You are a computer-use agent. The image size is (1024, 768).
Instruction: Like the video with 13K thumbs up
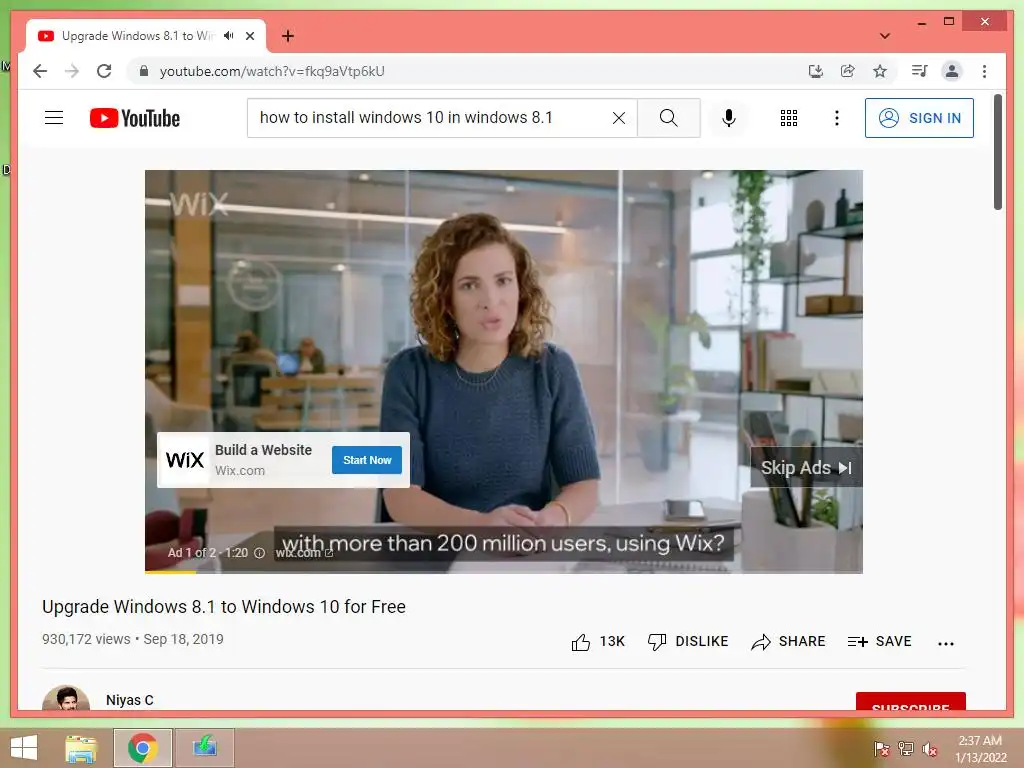(598, 642)
